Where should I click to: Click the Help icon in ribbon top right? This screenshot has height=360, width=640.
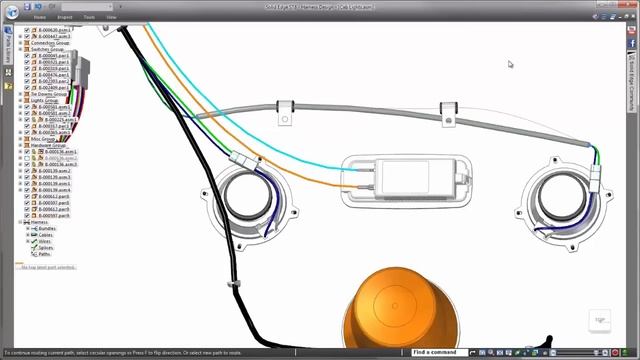click(x=596, y=17)
